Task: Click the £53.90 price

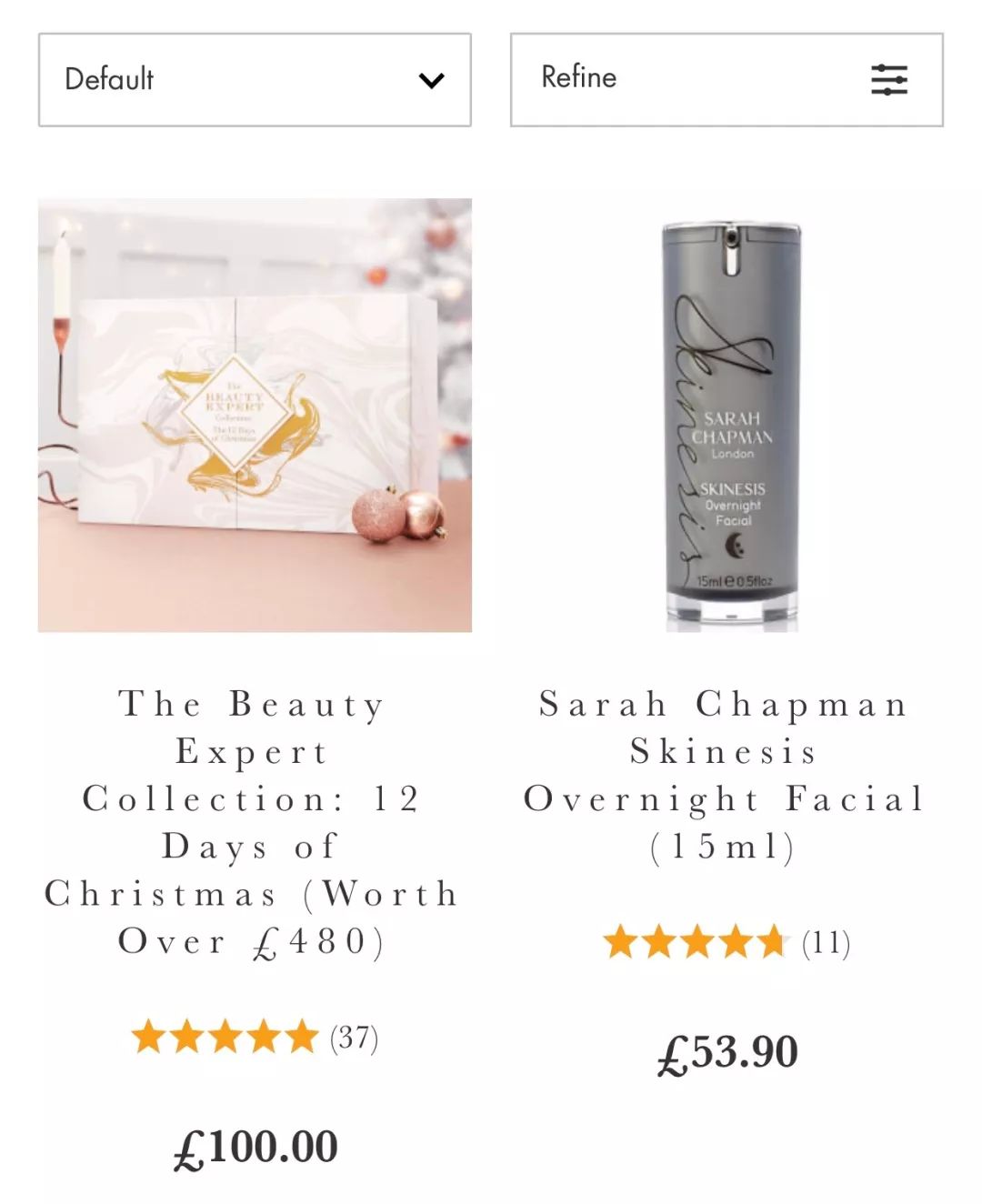Action: (x=727, y=1053)
